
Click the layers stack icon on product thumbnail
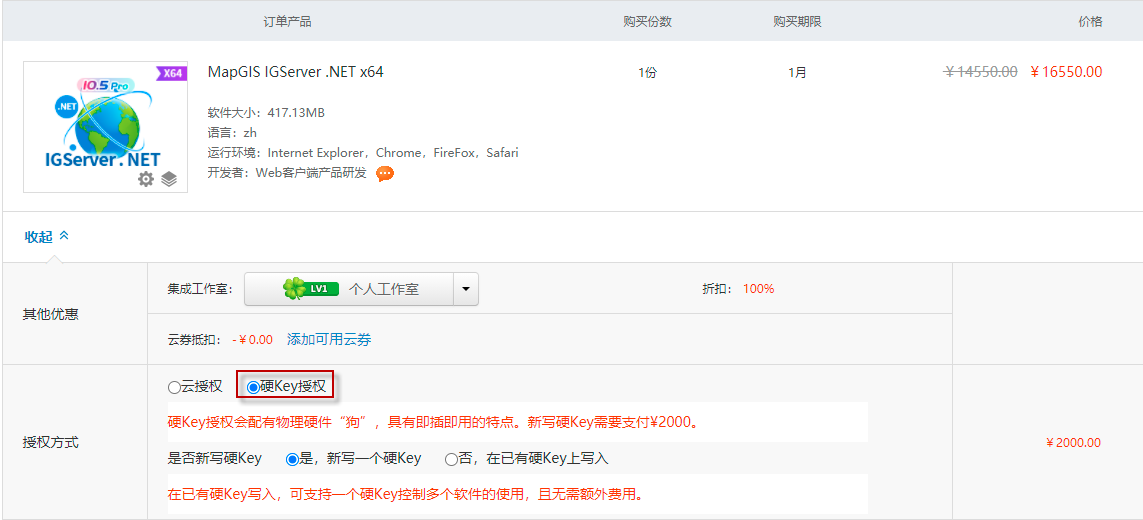point(169,179)
